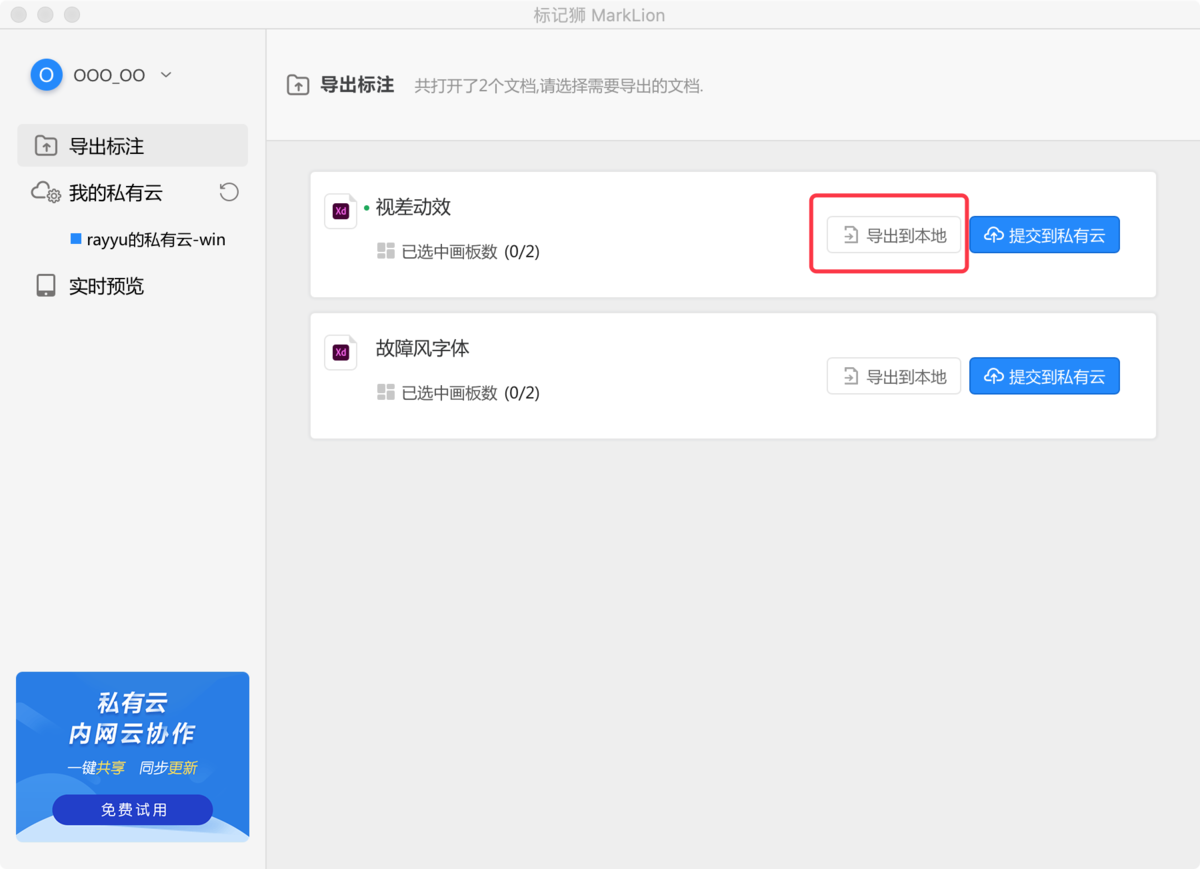Click artboard grid icon under 视差动效
The image size is (1200, 869).
[x=386, y=251]
